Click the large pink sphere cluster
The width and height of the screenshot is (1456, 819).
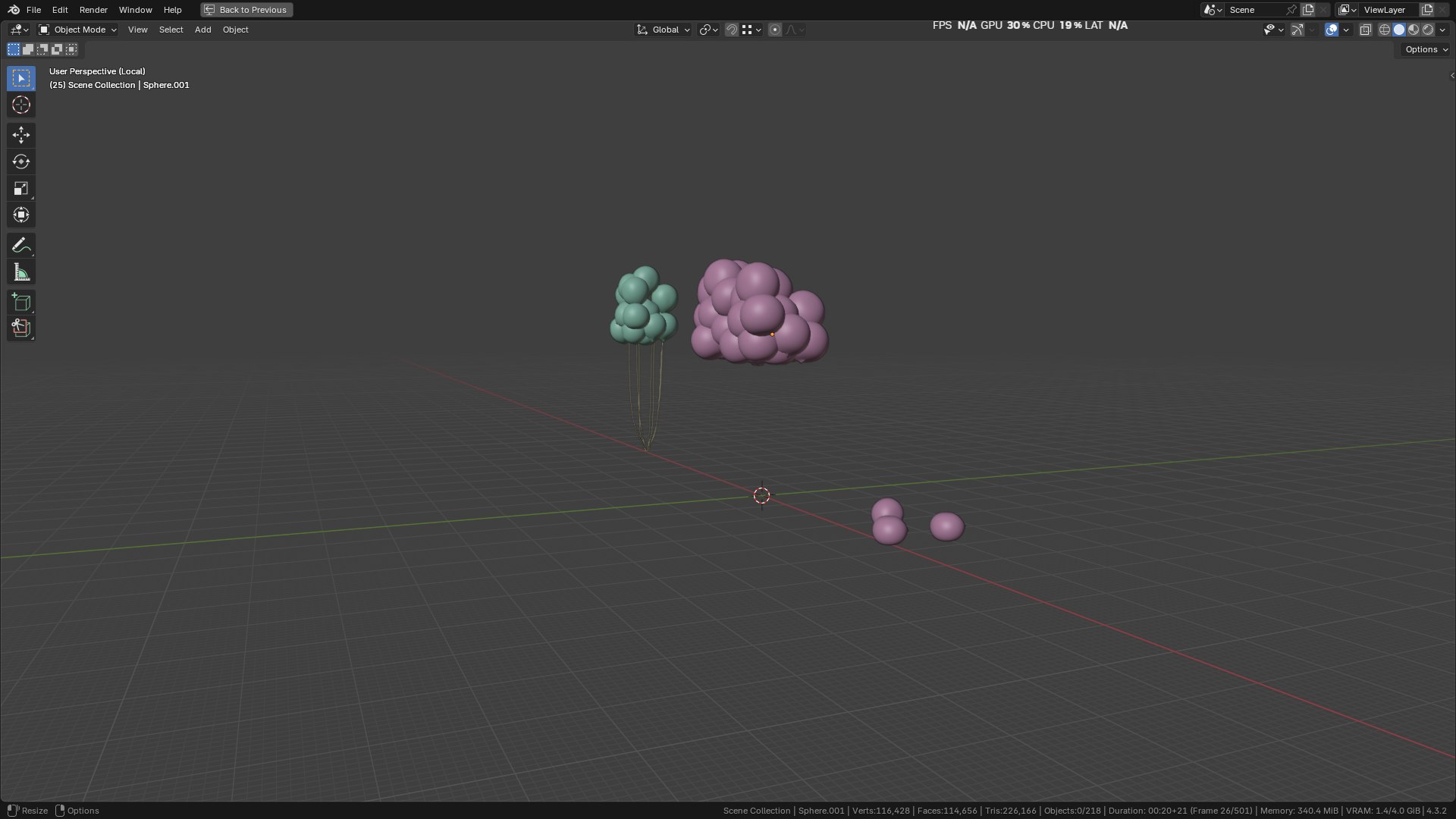[x=759, y=312]
